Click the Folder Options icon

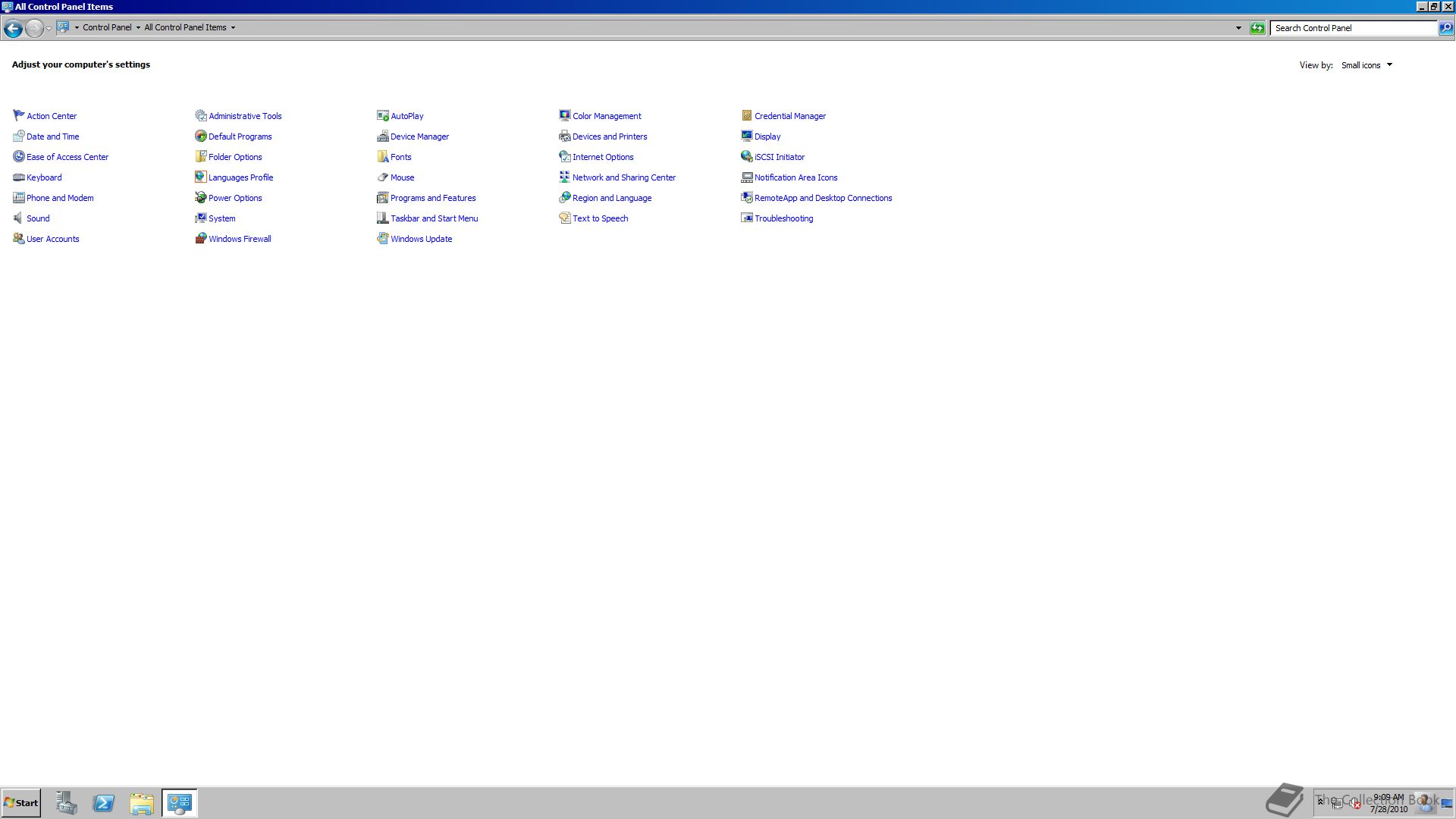[x=200, y=156]
